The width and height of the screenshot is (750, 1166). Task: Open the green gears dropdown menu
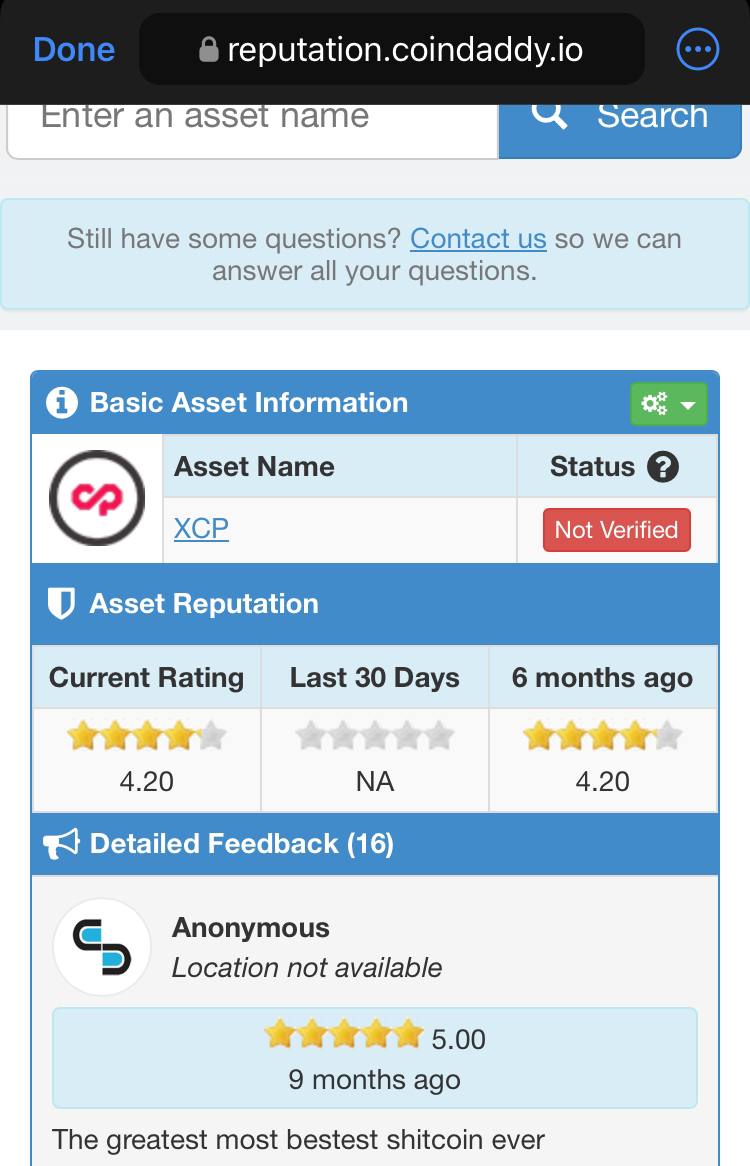pyautogui.click(x=668, y=404)
